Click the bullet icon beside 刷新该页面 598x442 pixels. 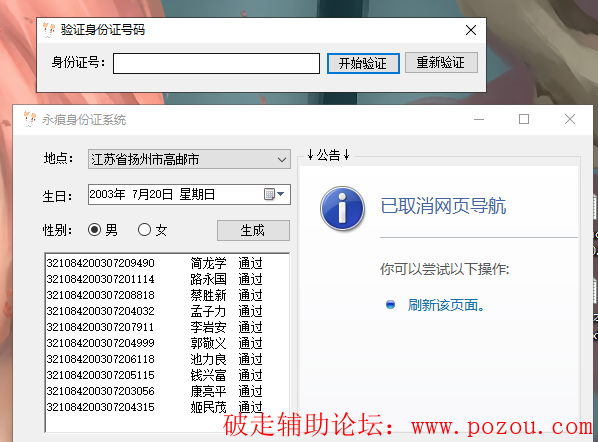pos(390,305)
